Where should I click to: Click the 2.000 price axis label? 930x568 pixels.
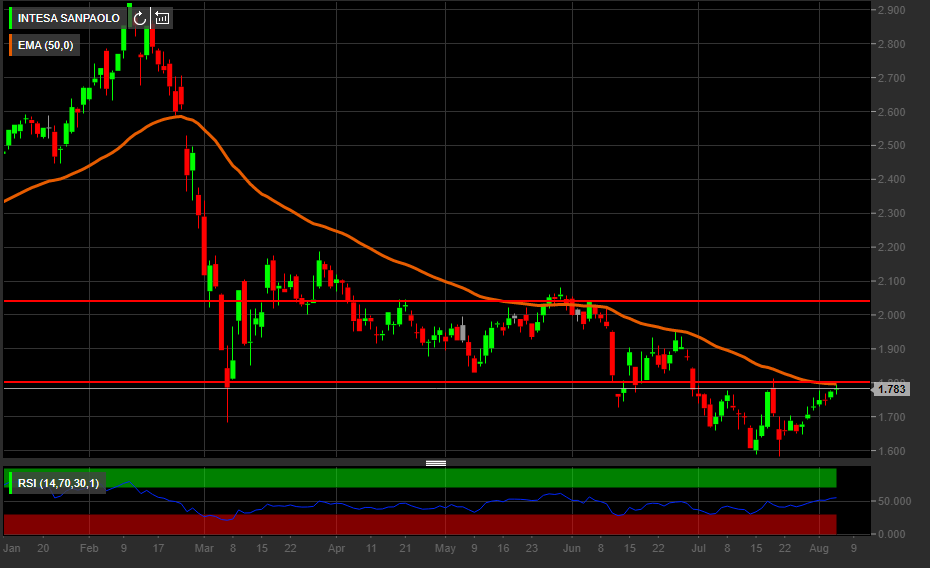click(891, 315)
